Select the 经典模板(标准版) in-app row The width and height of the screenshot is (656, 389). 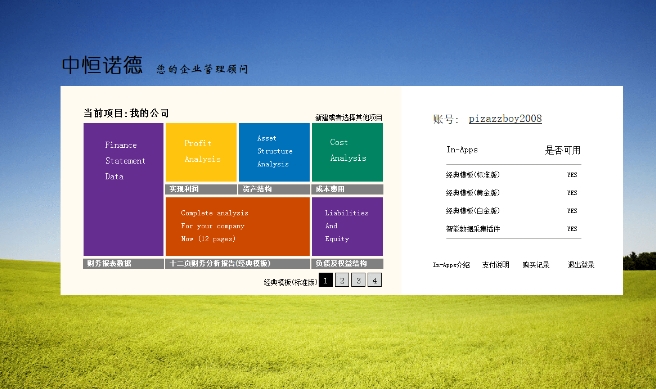[x=513, y=175]
